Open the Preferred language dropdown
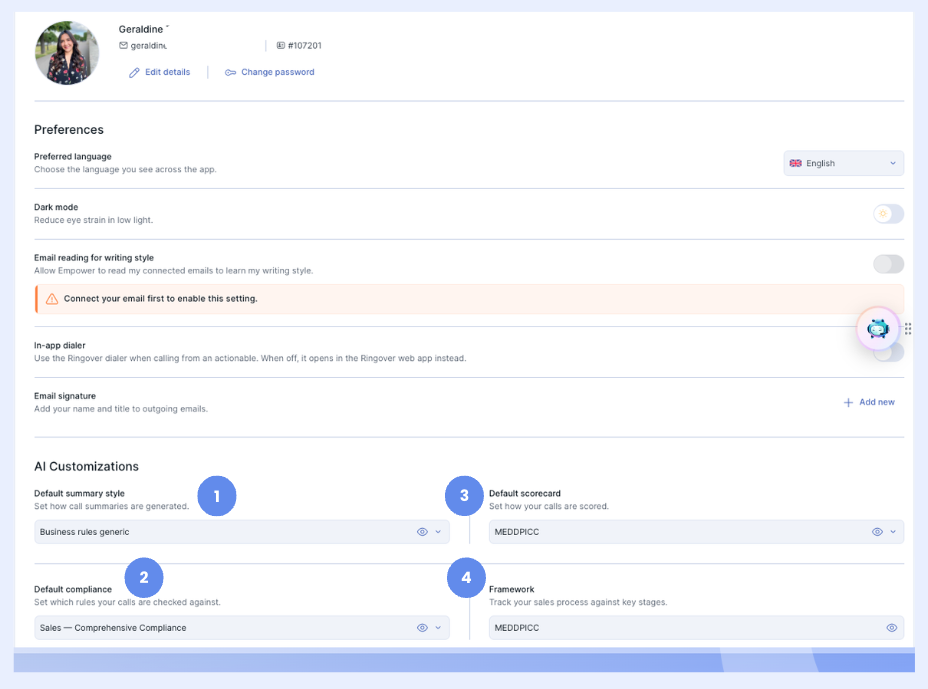This screenshot has width=928, height=689. tap(843, 163)
